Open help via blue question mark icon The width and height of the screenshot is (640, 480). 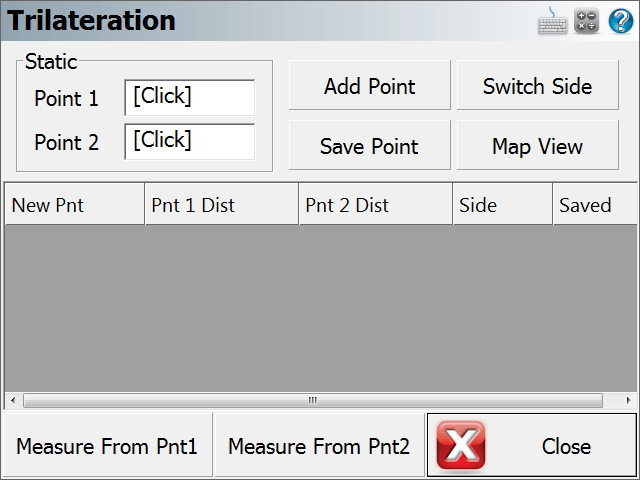pos(621,21)
